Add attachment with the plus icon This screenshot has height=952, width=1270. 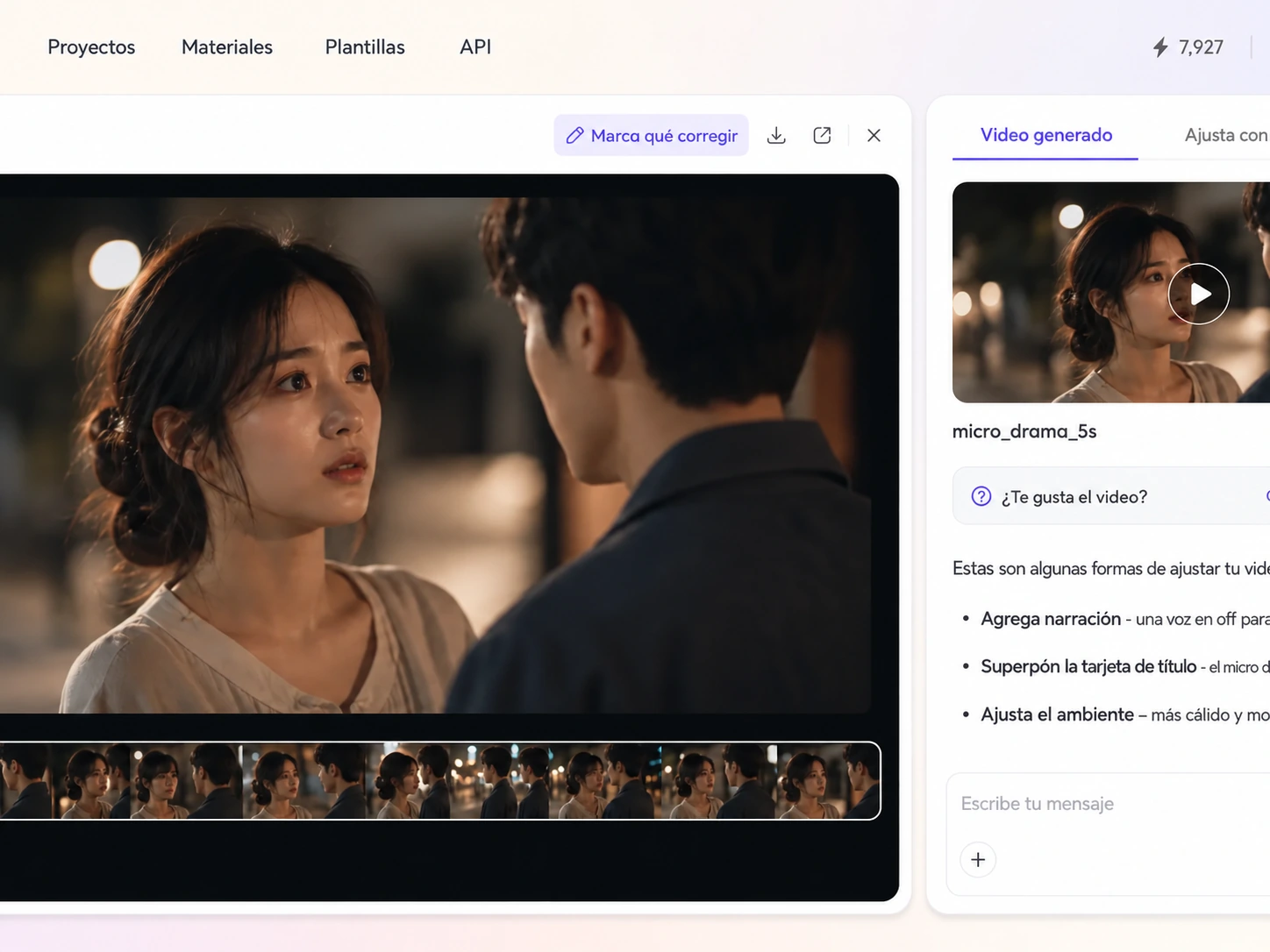tap(978, 859)
